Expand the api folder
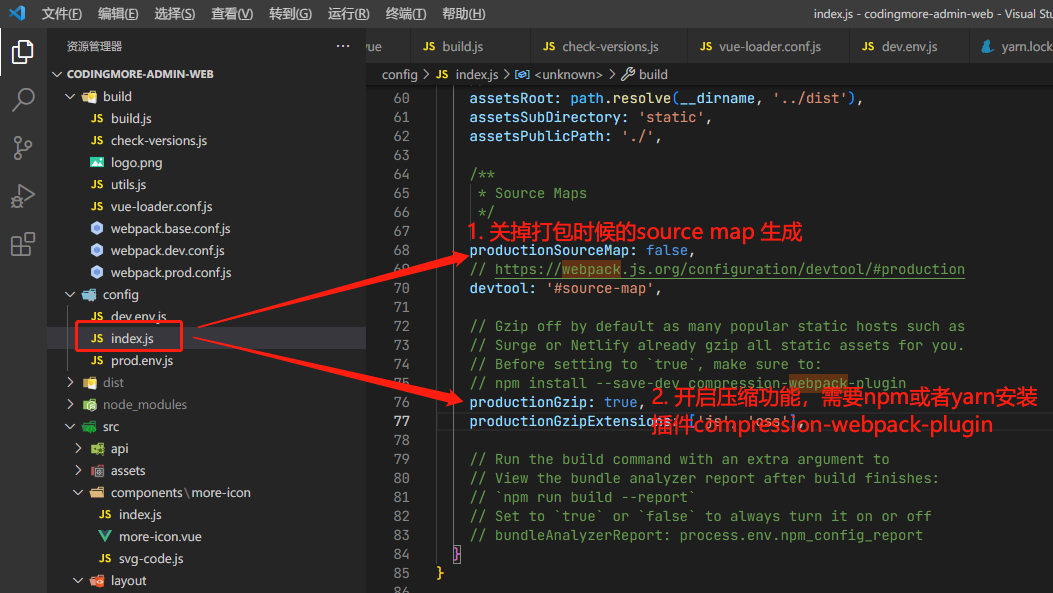The image size is (1053, 593). click(78, 448)
